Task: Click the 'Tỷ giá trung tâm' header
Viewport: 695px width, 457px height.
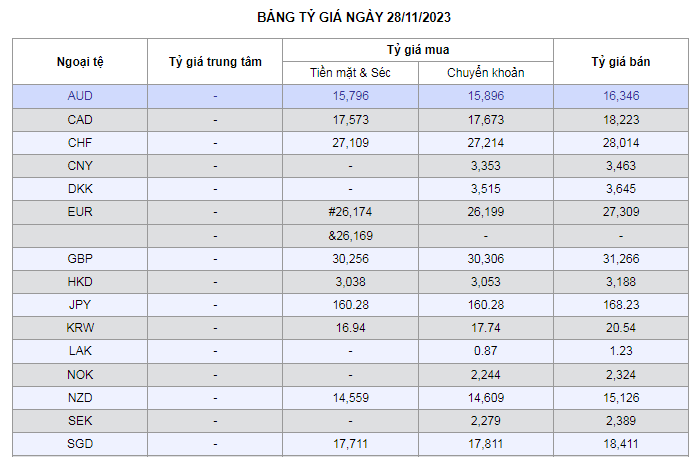Action: (215, 62)
